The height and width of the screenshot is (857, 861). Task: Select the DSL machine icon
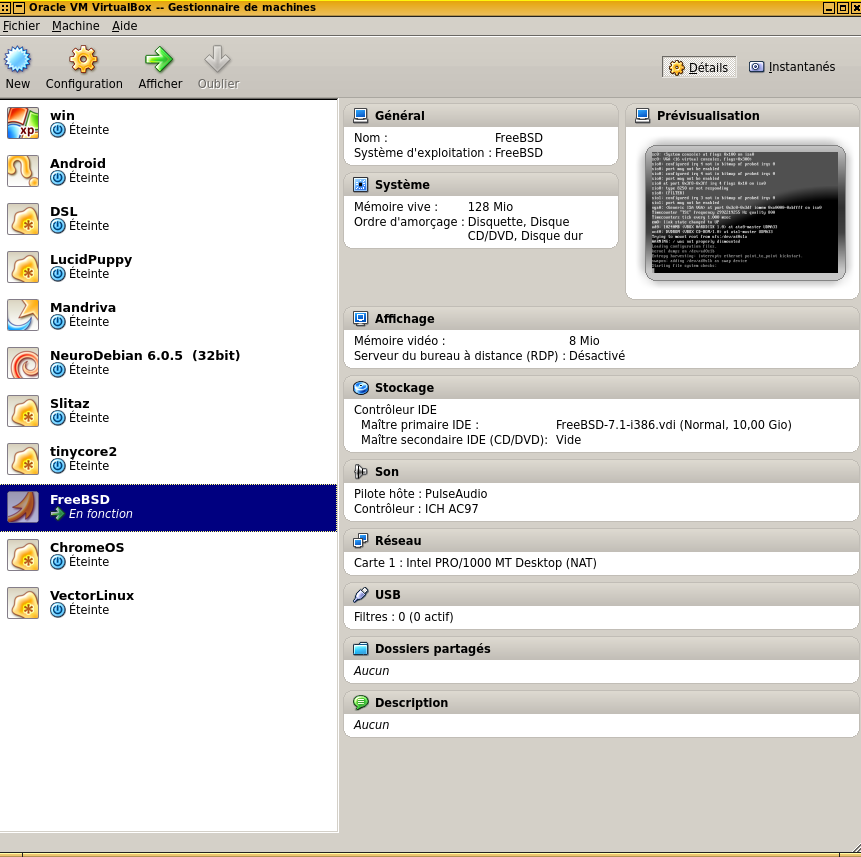click(23, 219)
